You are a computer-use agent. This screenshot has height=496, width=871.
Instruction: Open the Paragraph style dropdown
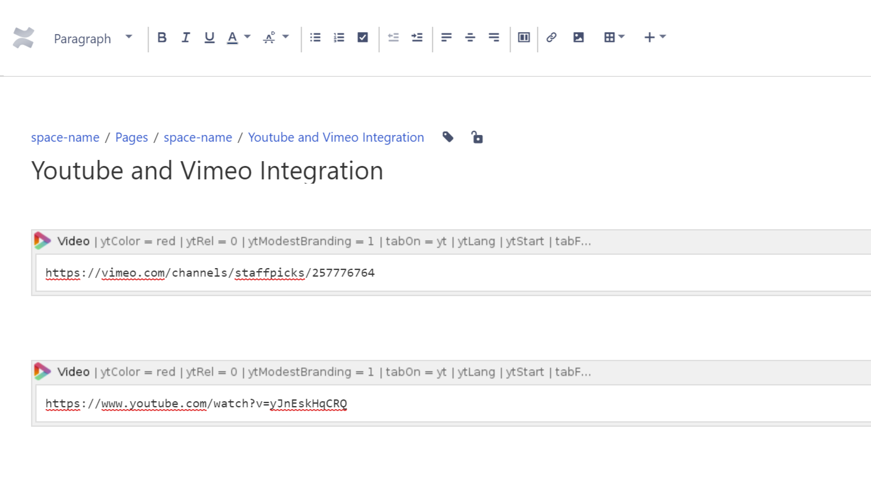tap(93, 38)
